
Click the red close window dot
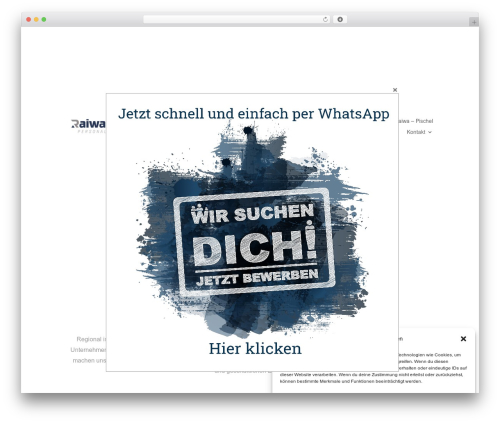(x=29, y=19)
